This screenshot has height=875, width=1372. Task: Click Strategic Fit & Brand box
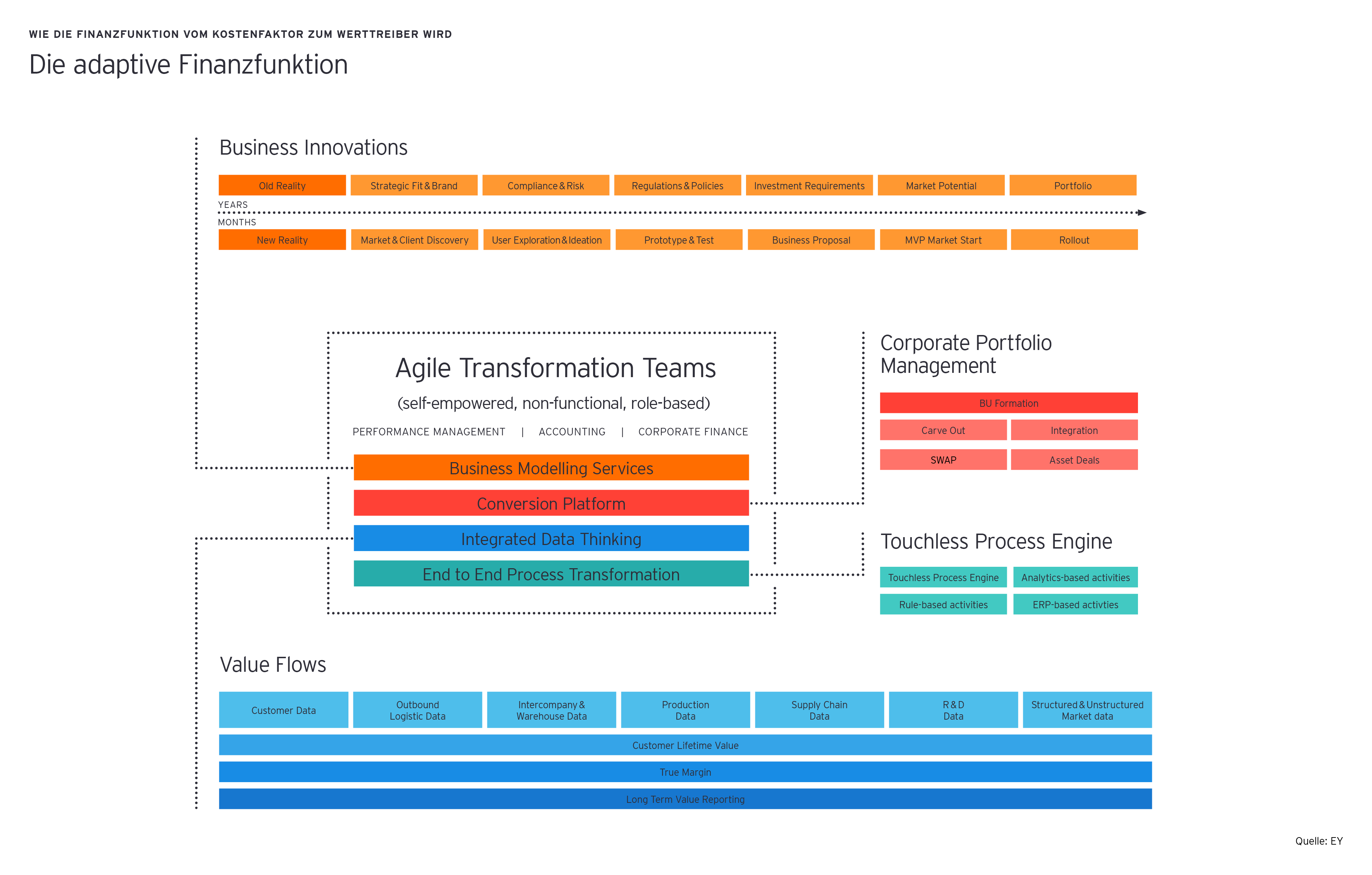(414, 186)
